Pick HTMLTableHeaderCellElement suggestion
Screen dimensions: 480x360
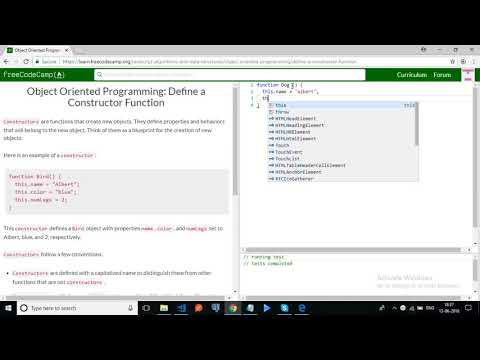(x=343, y=165)
